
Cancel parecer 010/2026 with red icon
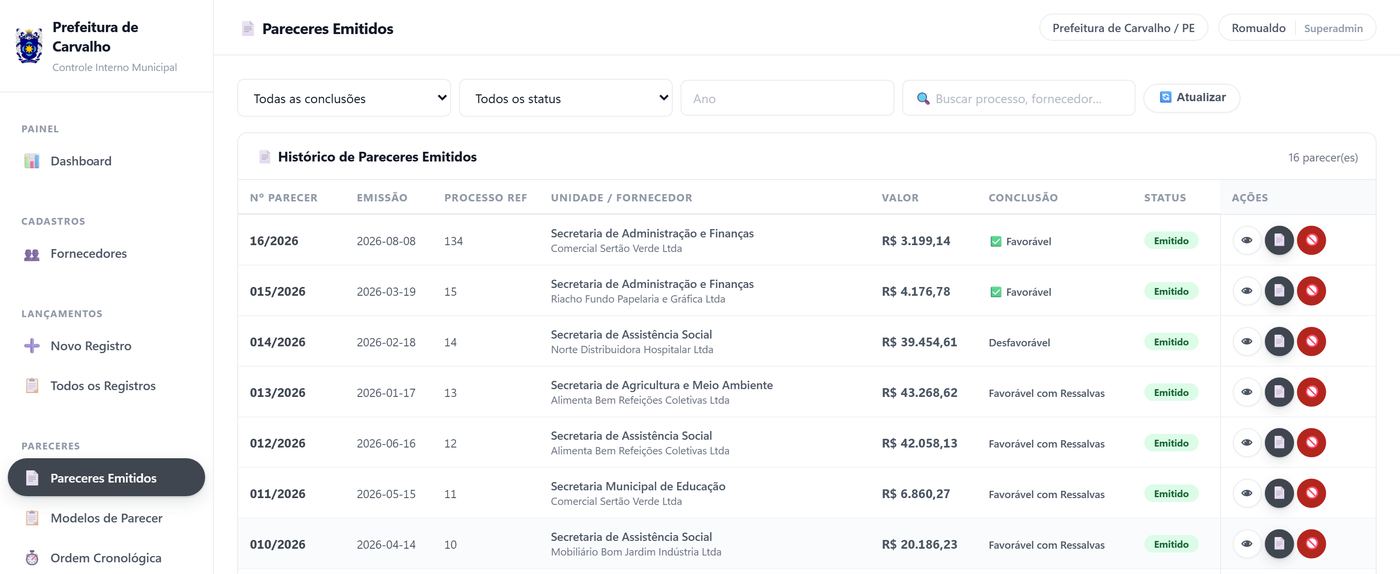coord(1311,544)
